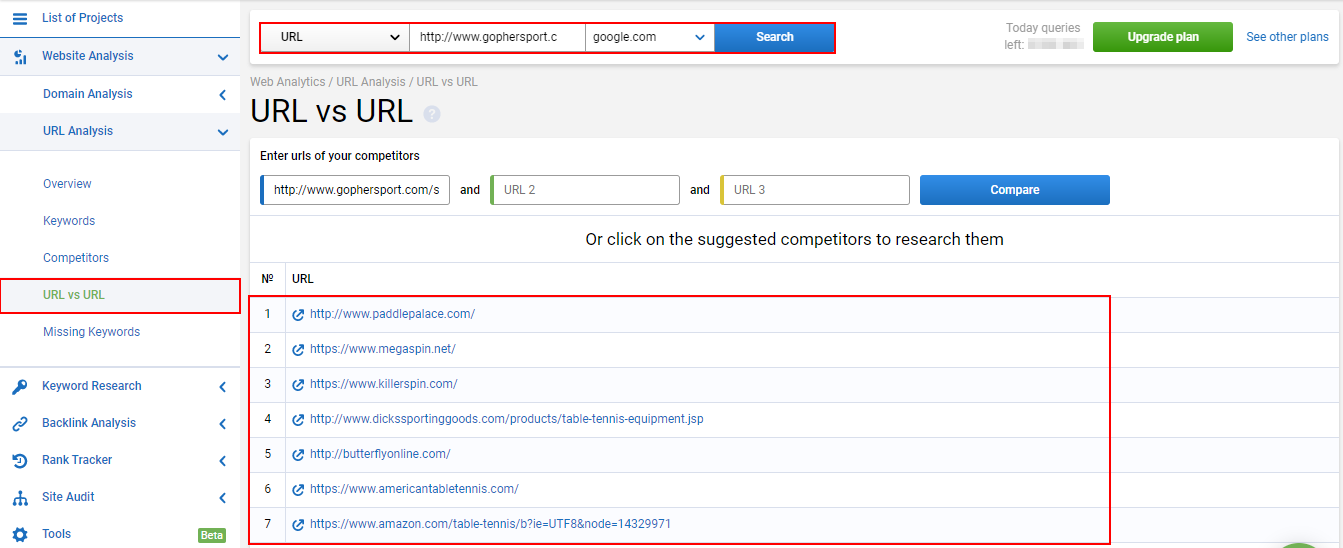
Task: Click the Backlink Analysis chain icon
Action: pyautogui.click(x=20, y=423)
